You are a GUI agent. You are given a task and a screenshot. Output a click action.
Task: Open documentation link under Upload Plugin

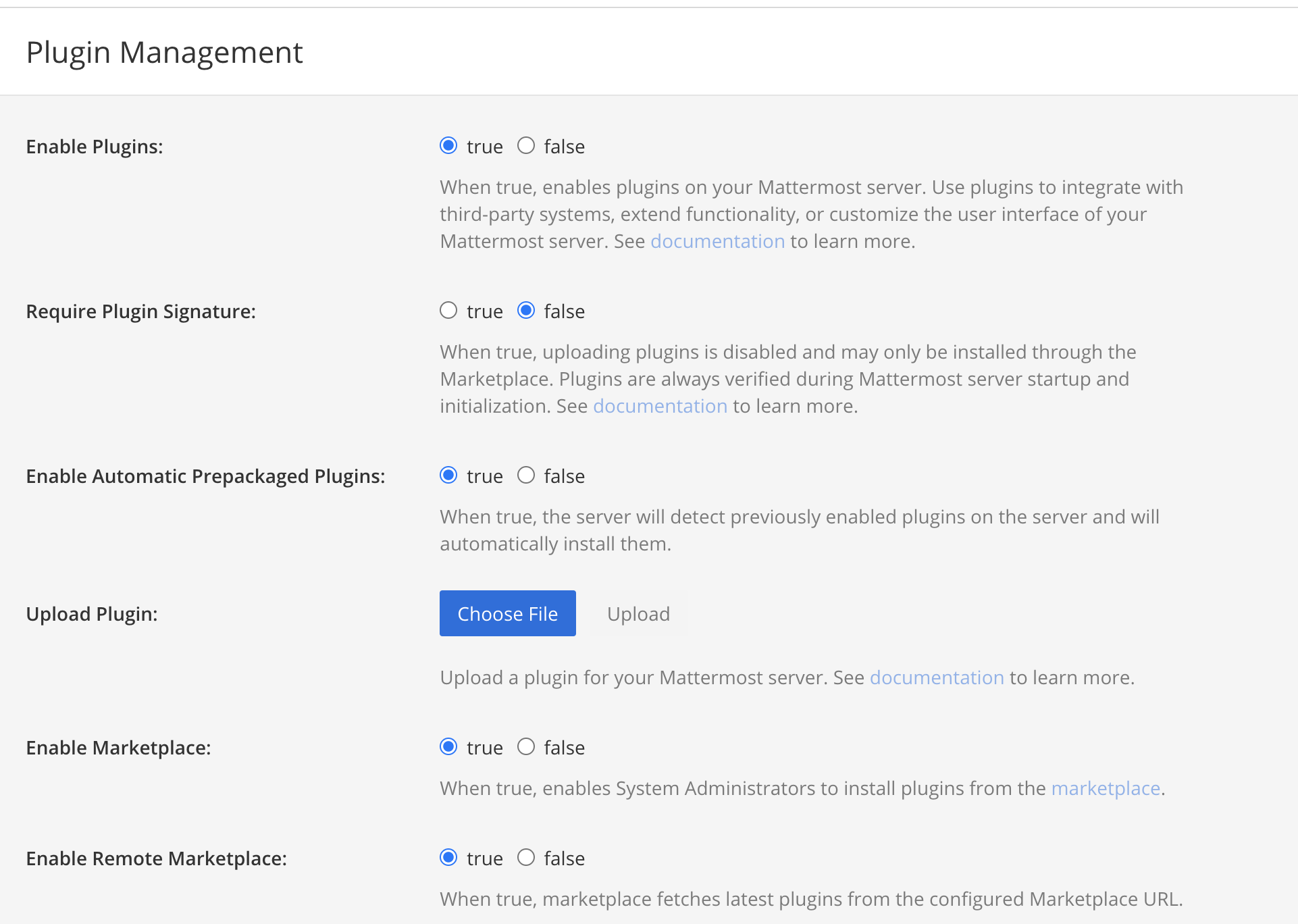click(x=936, y=677)
